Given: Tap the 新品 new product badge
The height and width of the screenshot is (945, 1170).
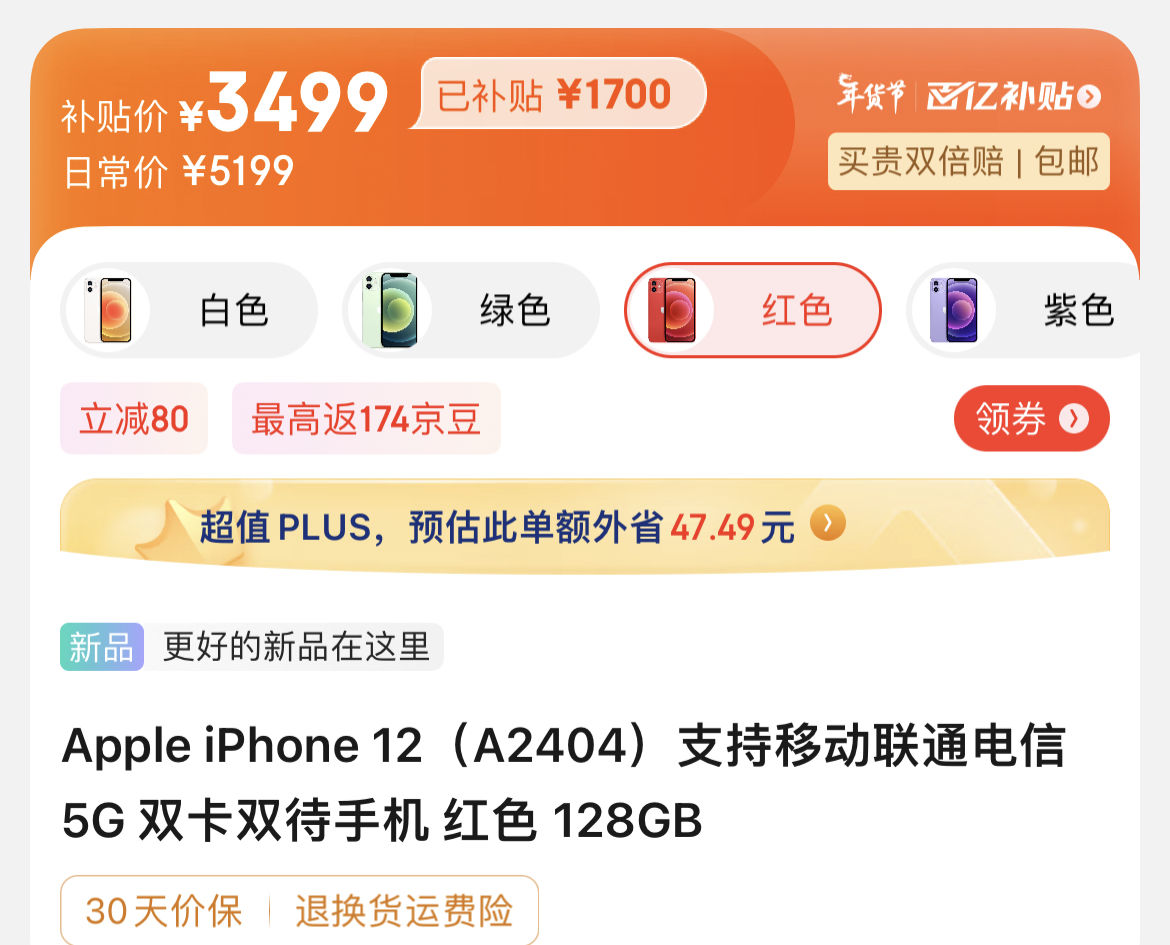Looking at the screenshot, I should click(102, 646).
